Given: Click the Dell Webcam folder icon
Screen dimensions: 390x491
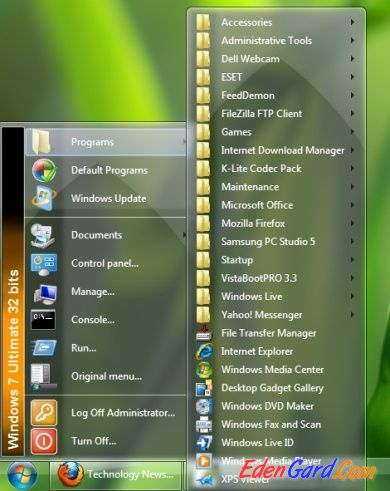Looking at the screenshot, I should tap(203, 59).
